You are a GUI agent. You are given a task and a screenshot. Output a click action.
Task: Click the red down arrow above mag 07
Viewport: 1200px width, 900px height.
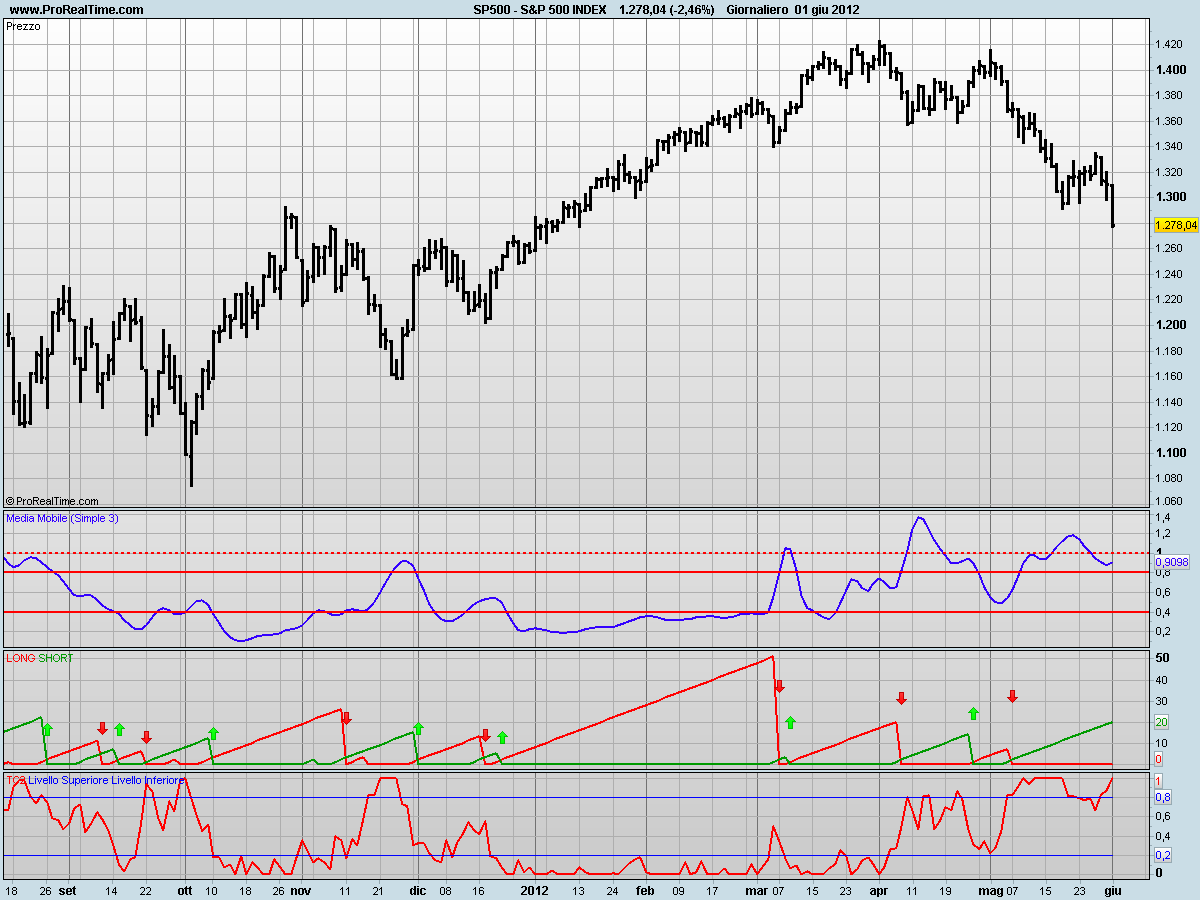point(1012,696)
